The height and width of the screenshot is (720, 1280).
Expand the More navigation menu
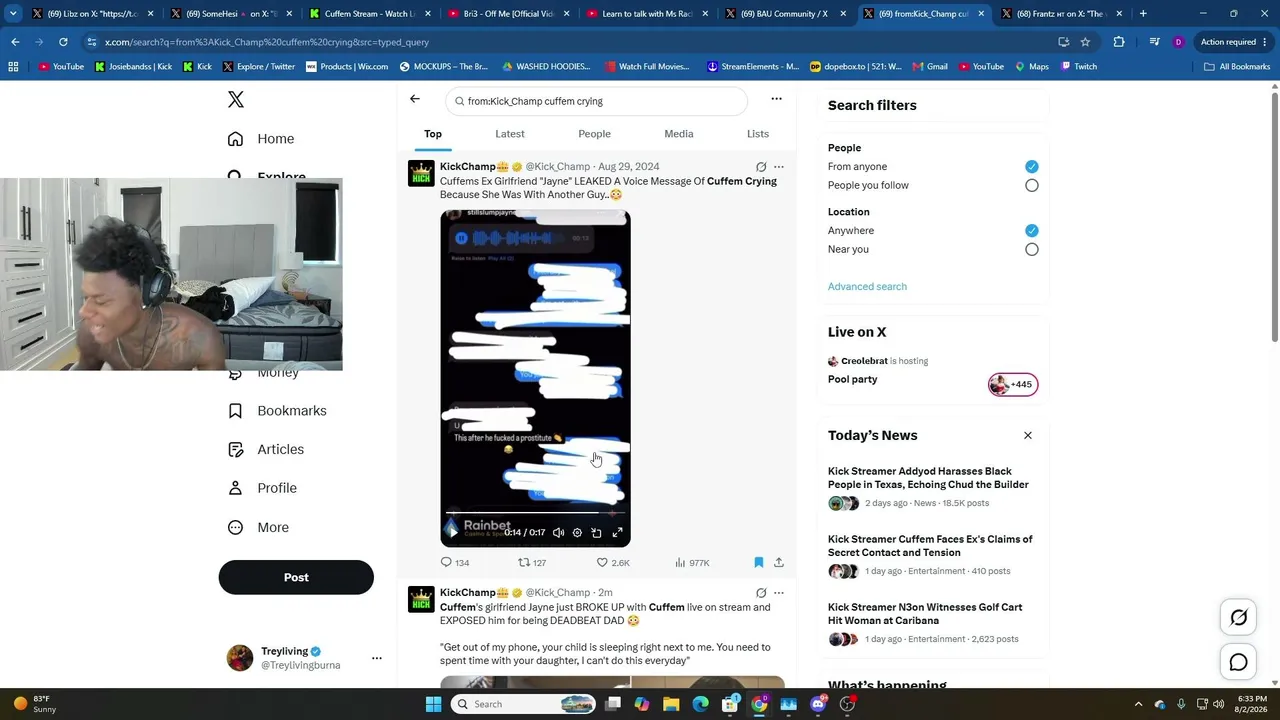pyautogui.click(x=259, y=527)
